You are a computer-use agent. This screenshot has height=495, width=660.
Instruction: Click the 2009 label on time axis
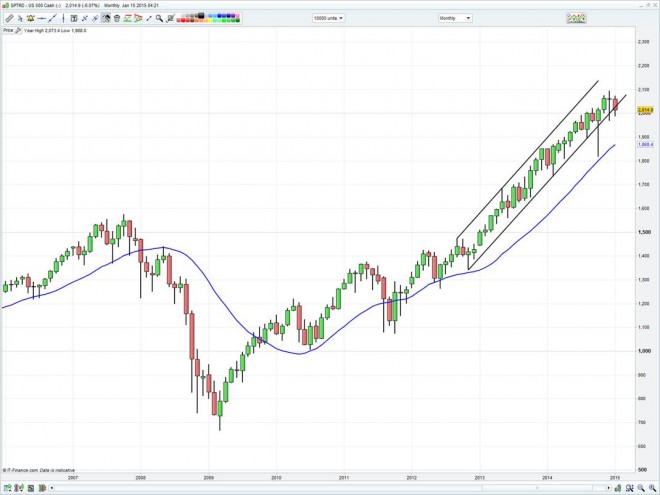(209, 477)
